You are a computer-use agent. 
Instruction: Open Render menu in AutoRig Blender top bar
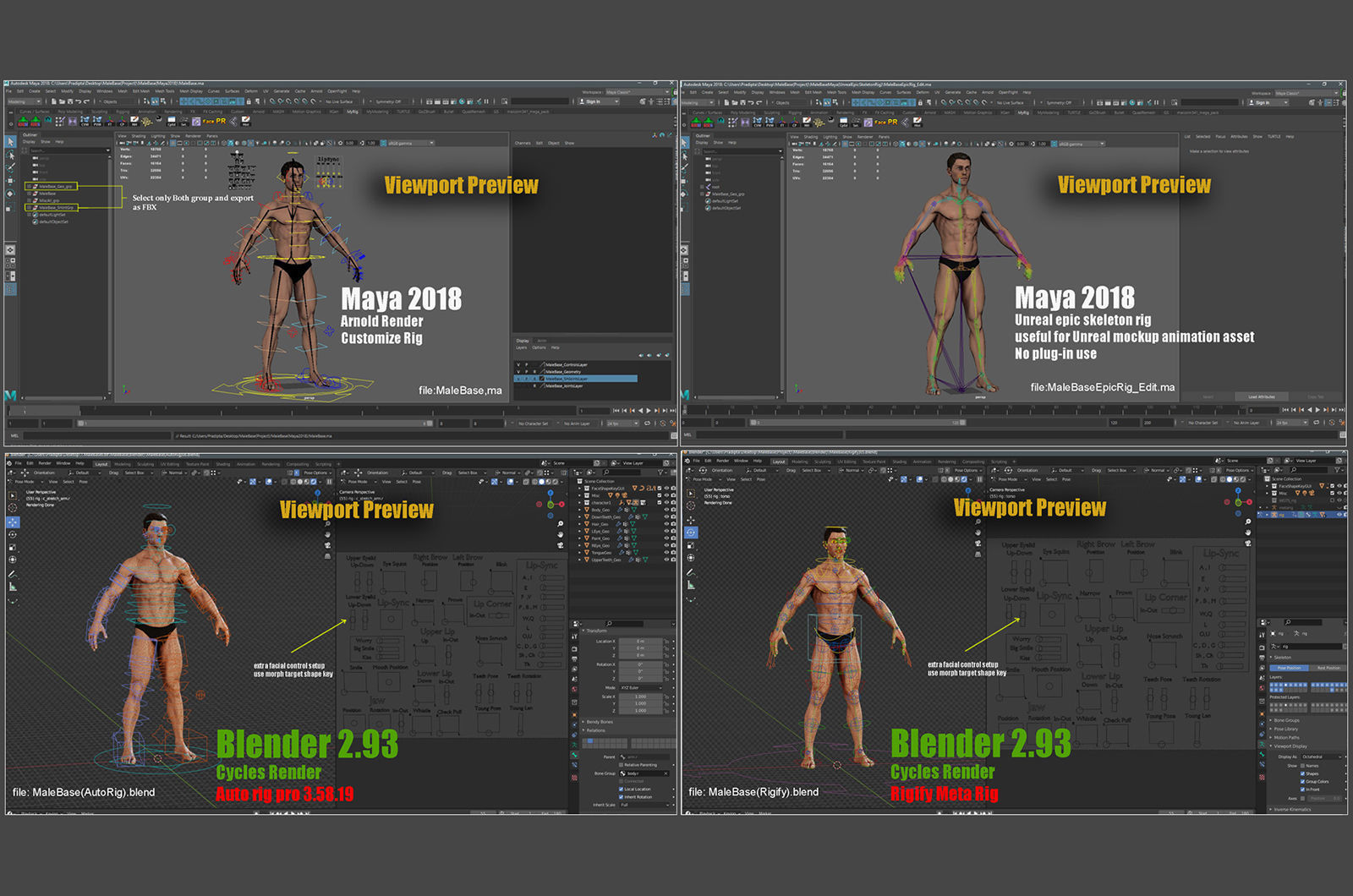point(45,463)
